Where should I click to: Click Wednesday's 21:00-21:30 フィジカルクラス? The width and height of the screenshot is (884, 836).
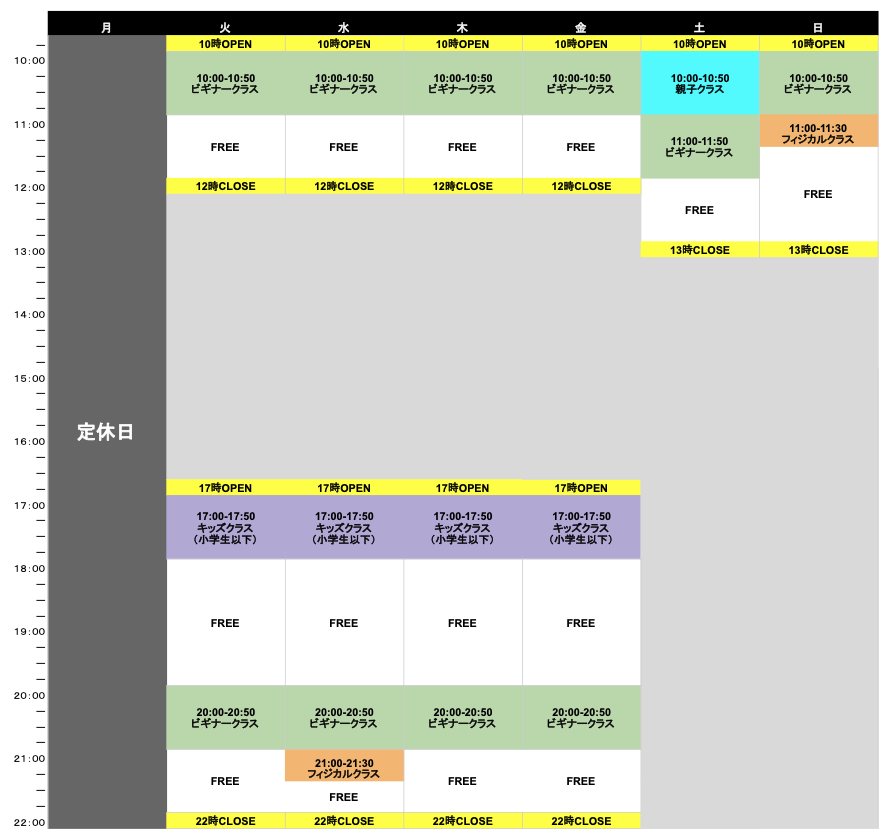click(343, 767)
